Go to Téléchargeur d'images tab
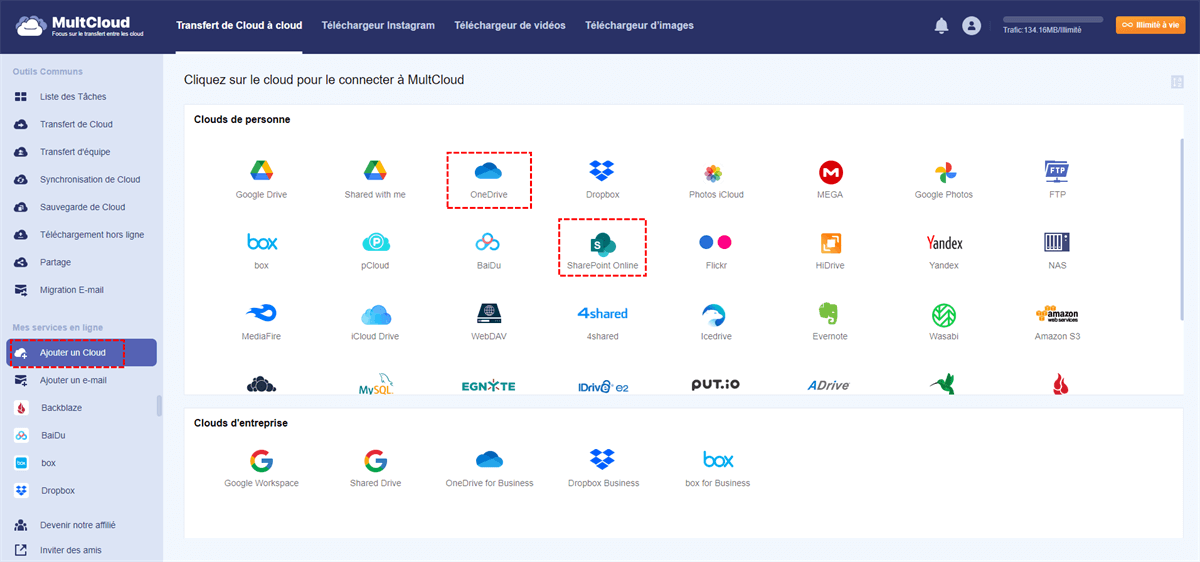This screenshot has width=1200, height=562. 639,25
